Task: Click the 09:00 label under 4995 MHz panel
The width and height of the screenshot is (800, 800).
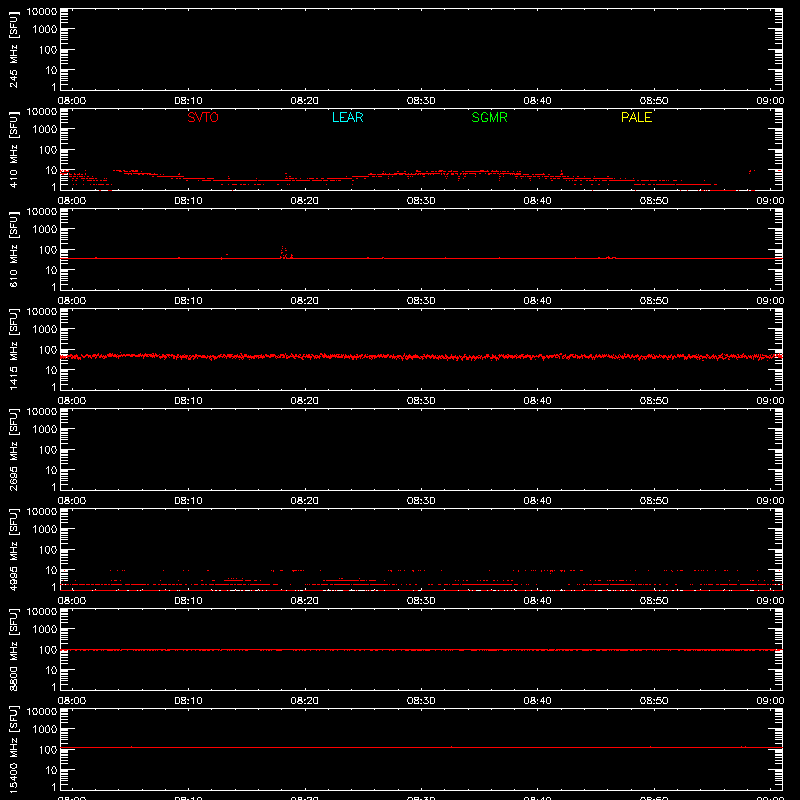Action: [x=770, y=601]
